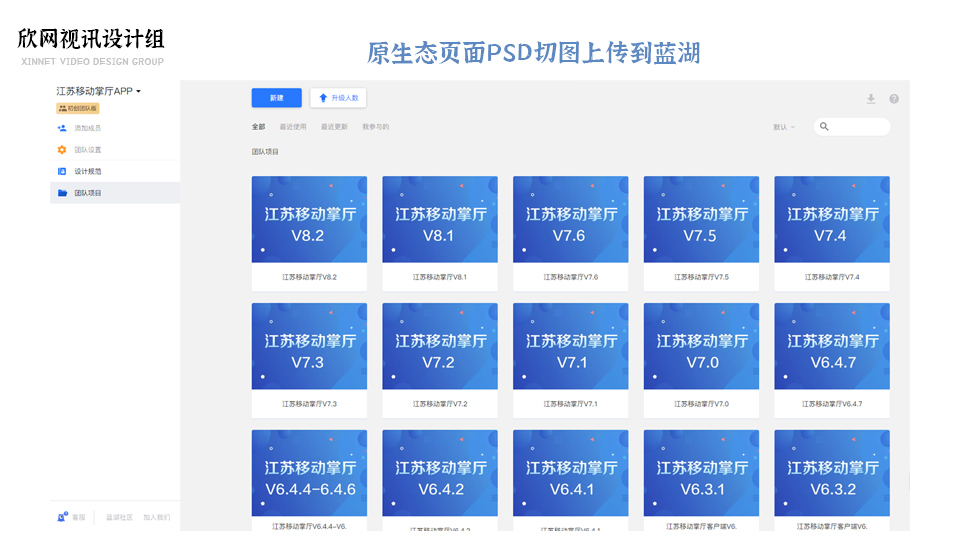The height and width of the screenshot is (540, 960).
Task: Click the caption 江苏移动掌厅V7.0 below the card
Action: coord(701,404)
